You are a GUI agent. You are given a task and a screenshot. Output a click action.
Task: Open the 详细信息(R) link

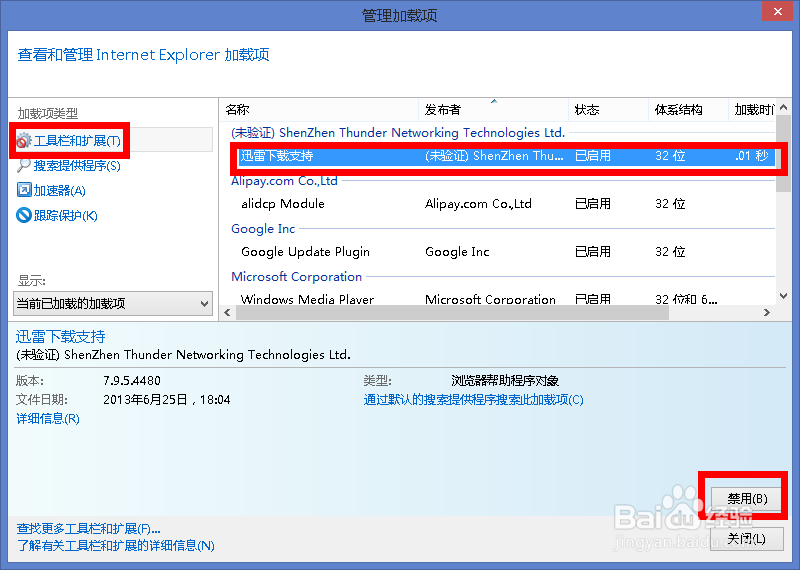[x=48, y=419]
